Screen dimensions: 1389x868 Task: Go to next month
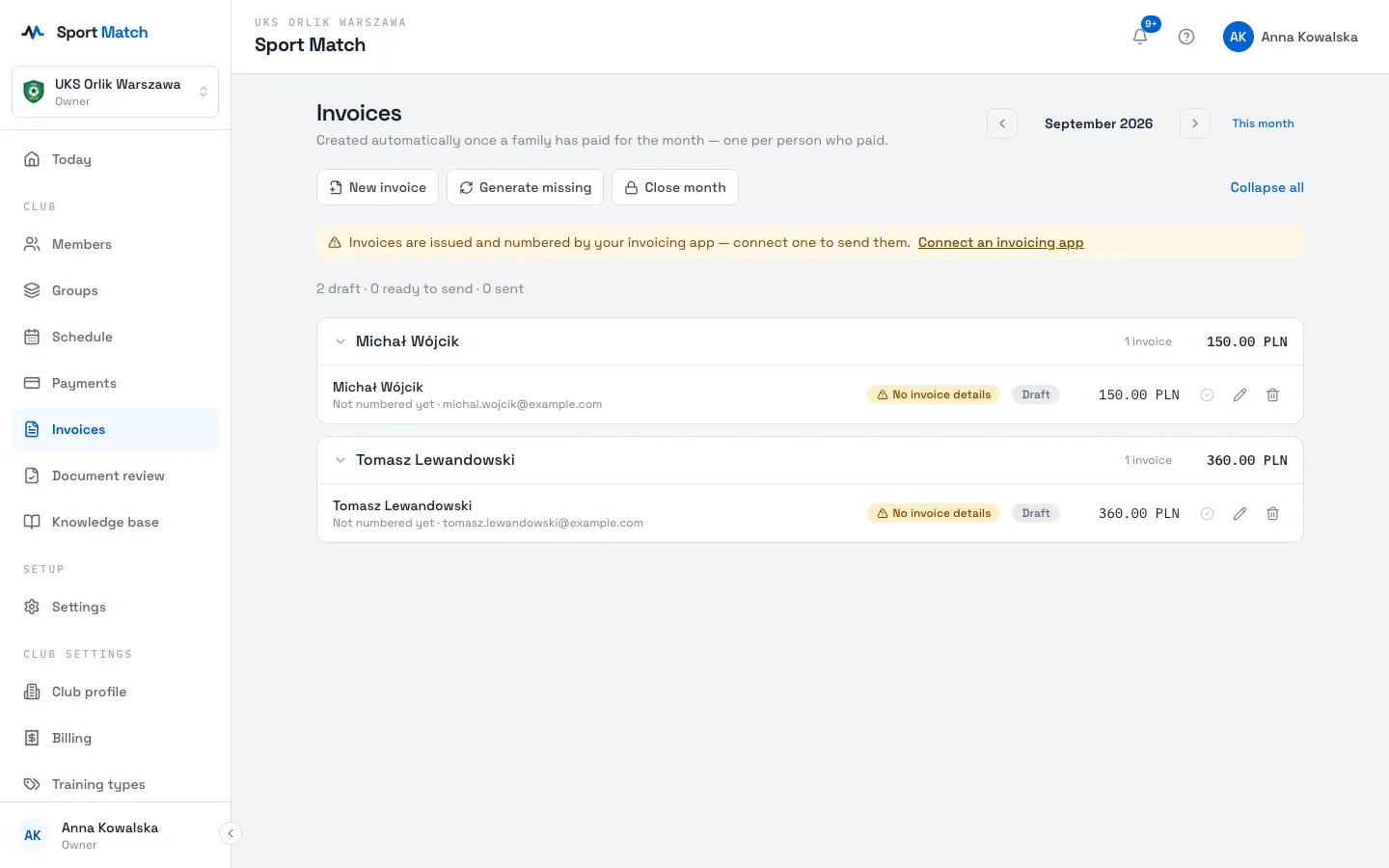click(x=1195, y=123)
